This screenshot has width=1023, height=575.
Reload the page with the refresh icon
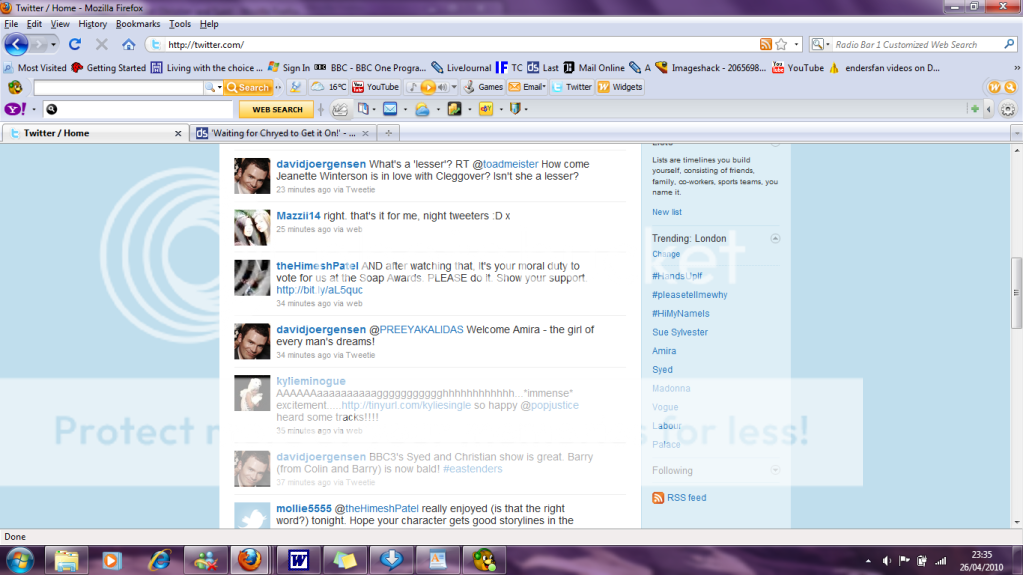(74, 44)
